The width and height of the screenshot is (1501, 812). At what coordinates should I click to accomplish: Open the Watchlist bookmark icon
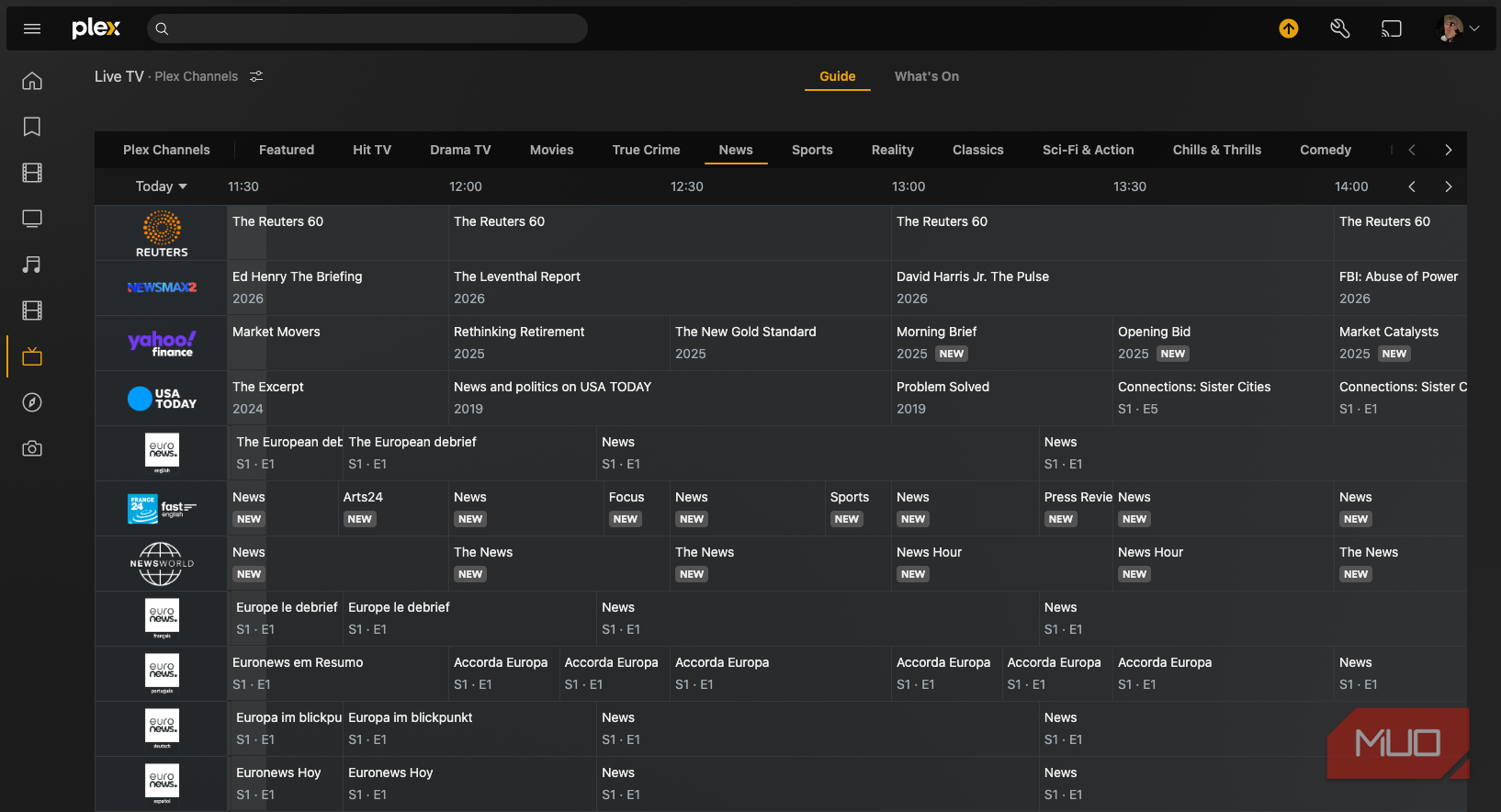(32, 127)
